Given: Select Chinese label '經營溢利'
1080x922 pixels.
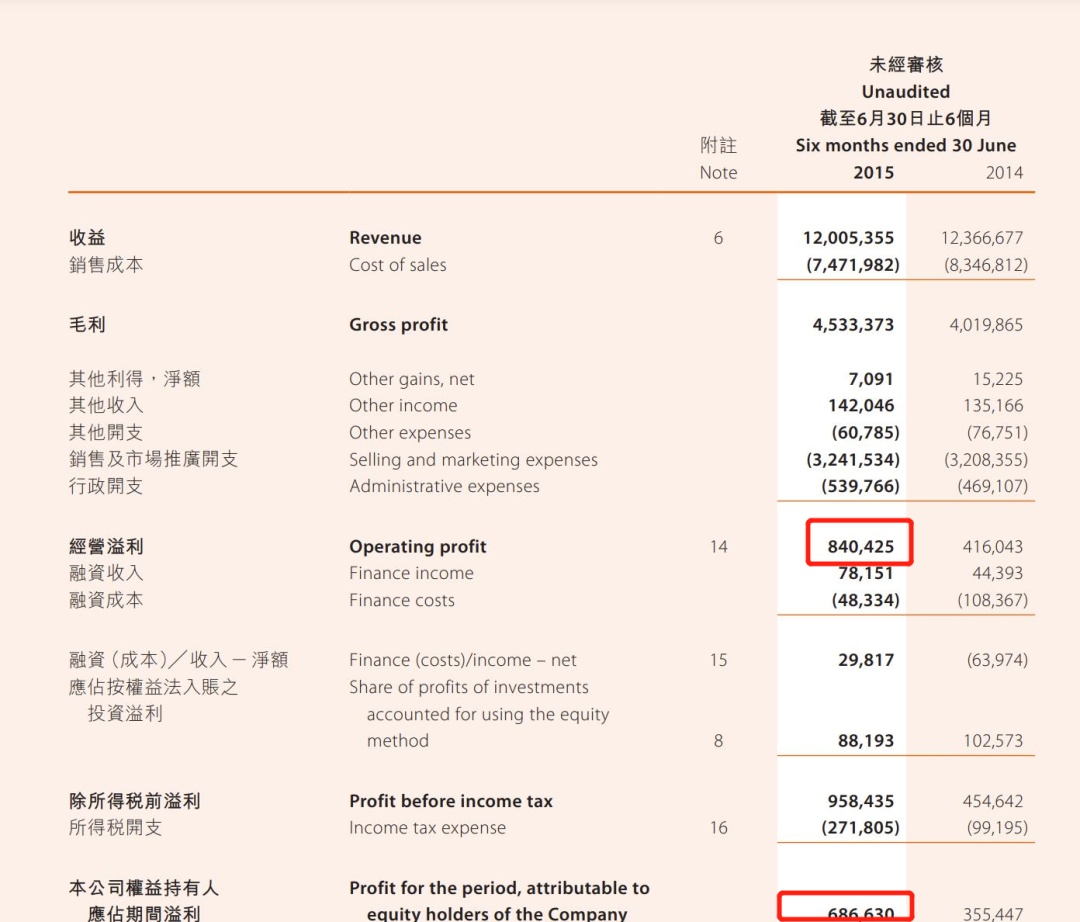Looking at the screenshot, I should 106,547.
